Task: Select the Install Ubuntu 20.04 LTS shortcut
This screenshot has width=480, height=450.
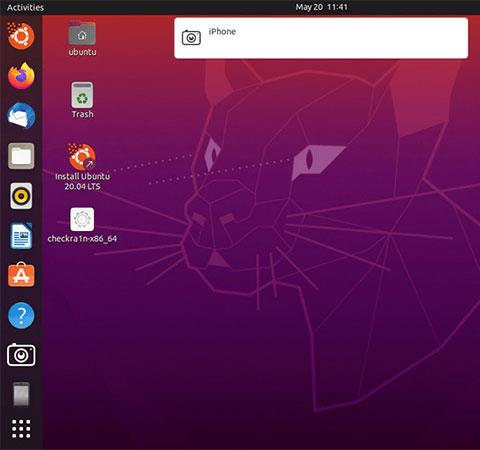Action: point(82,167)
